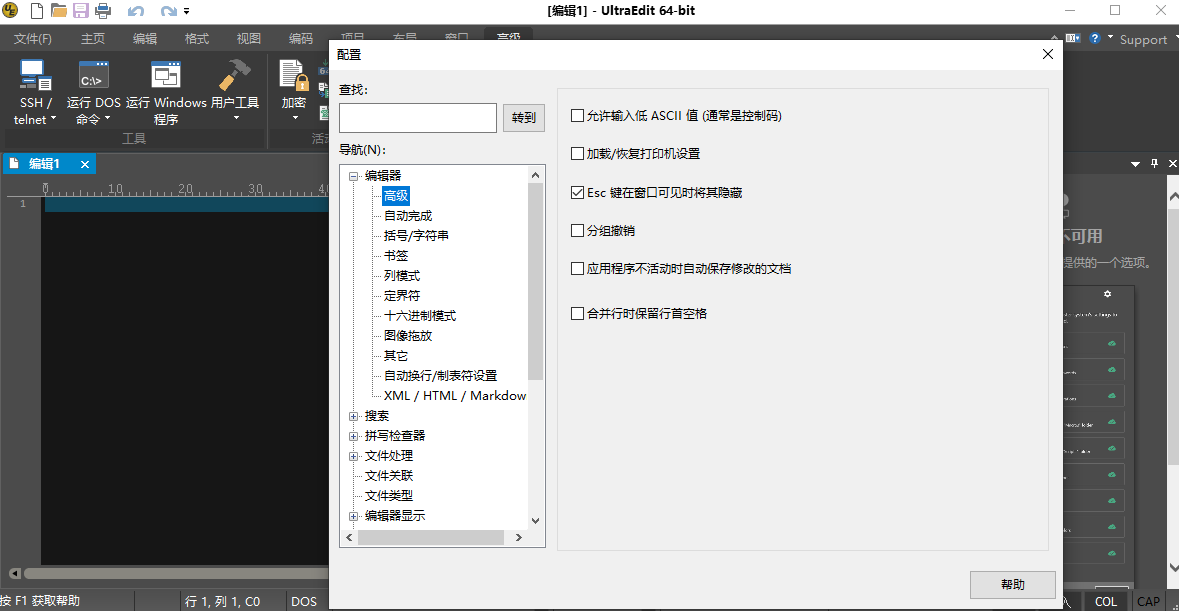
Task: Uncheck Esc 键在窗口可见时将其隐藏
Action: tap(577, 191)
